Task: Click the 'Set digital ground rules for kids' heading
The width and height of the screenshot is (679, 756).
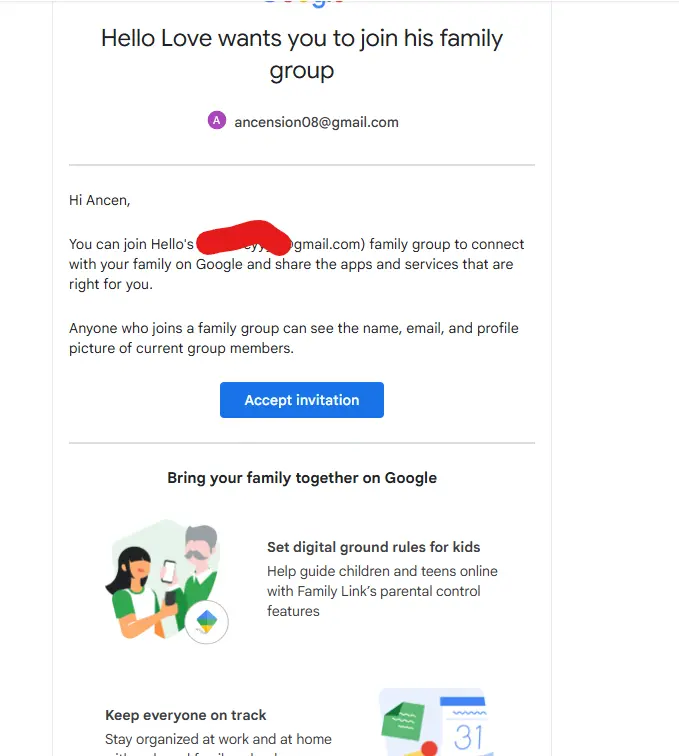Action: coord(374,547)
